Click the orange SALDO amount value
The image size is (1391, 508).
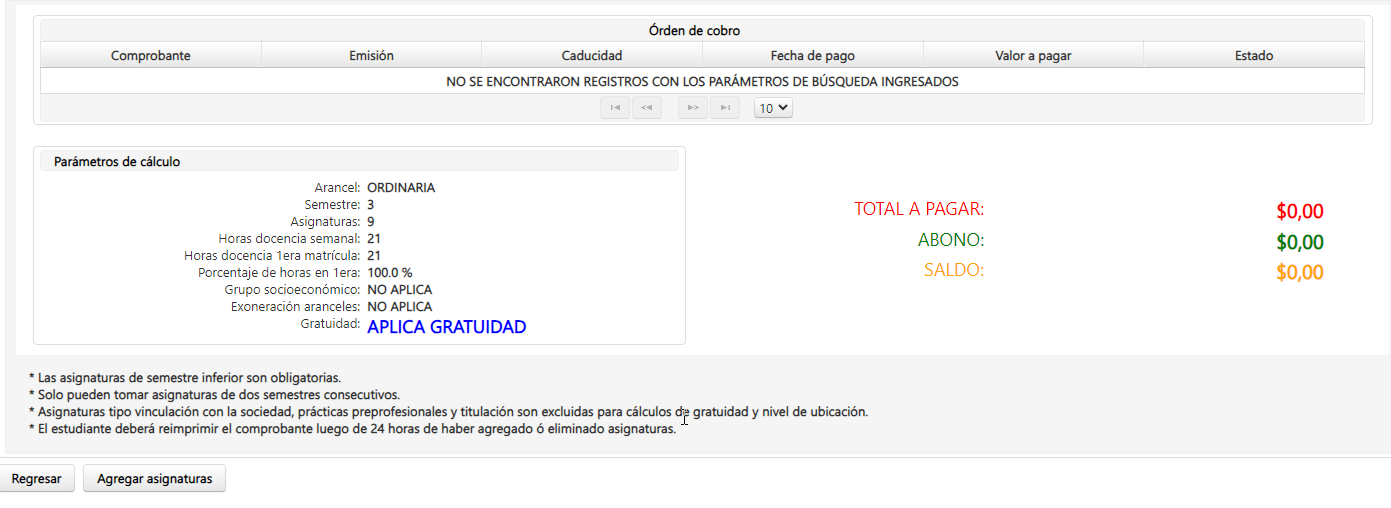coord(1299,273)
